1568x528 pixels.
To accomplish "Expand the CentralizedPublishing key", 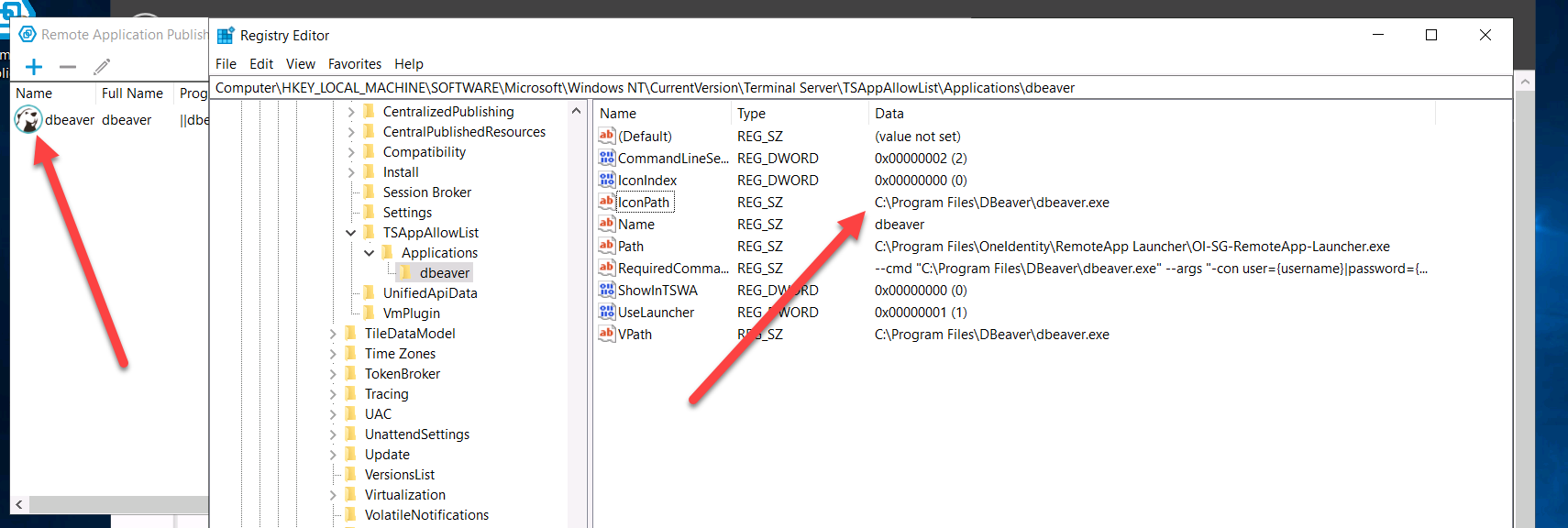I will (x=350, y=112).
